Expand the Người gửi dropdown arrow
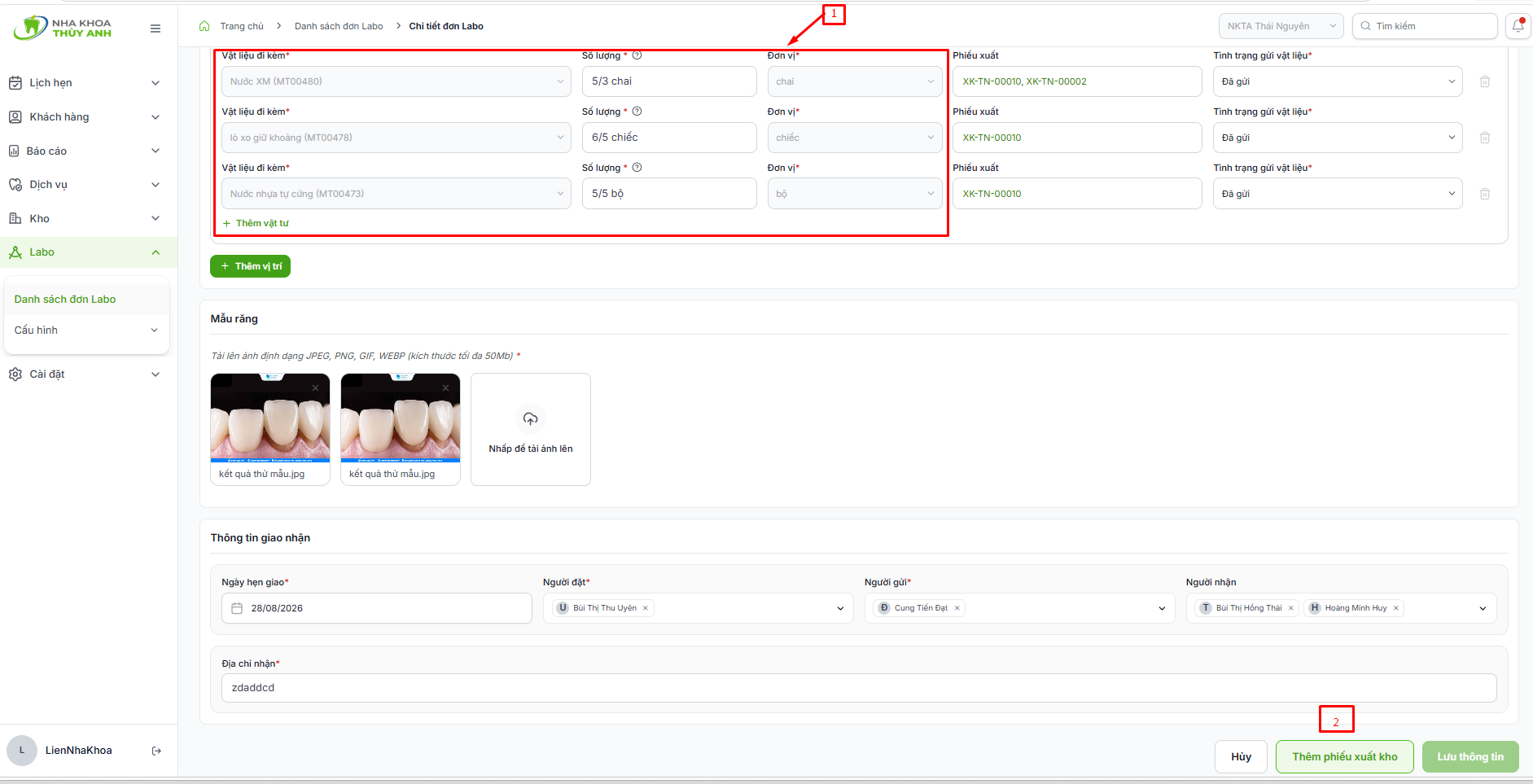The width and height of the screenshot is (1533, 784). pyautogui.click(x=1162, y=608)
